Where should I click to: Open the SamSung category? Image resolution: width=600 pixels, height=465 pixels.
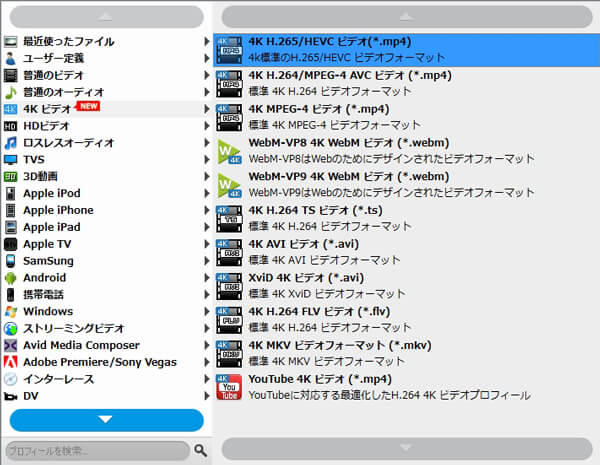coord(106,261)
